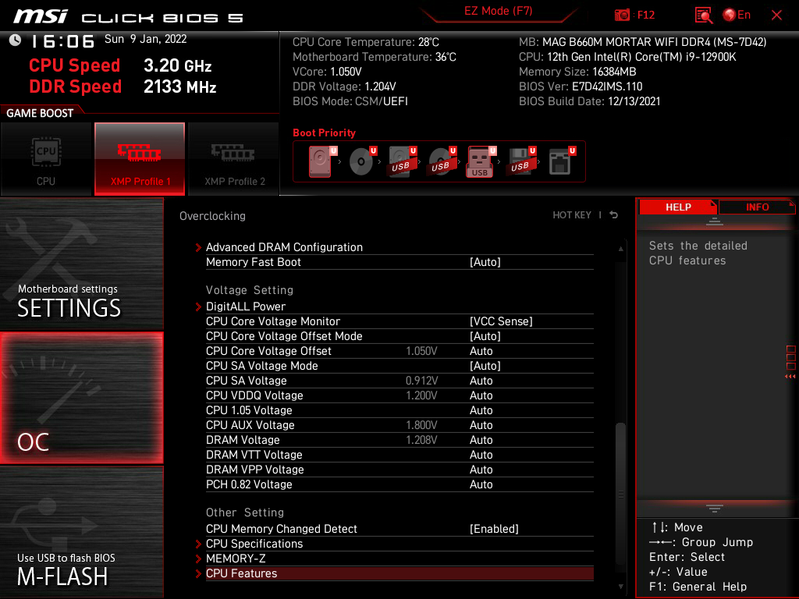This screenshot has height=599, width=799.
Task: Edit the PCH 0.82 Voltage Auto field
Action: [481, 484]
